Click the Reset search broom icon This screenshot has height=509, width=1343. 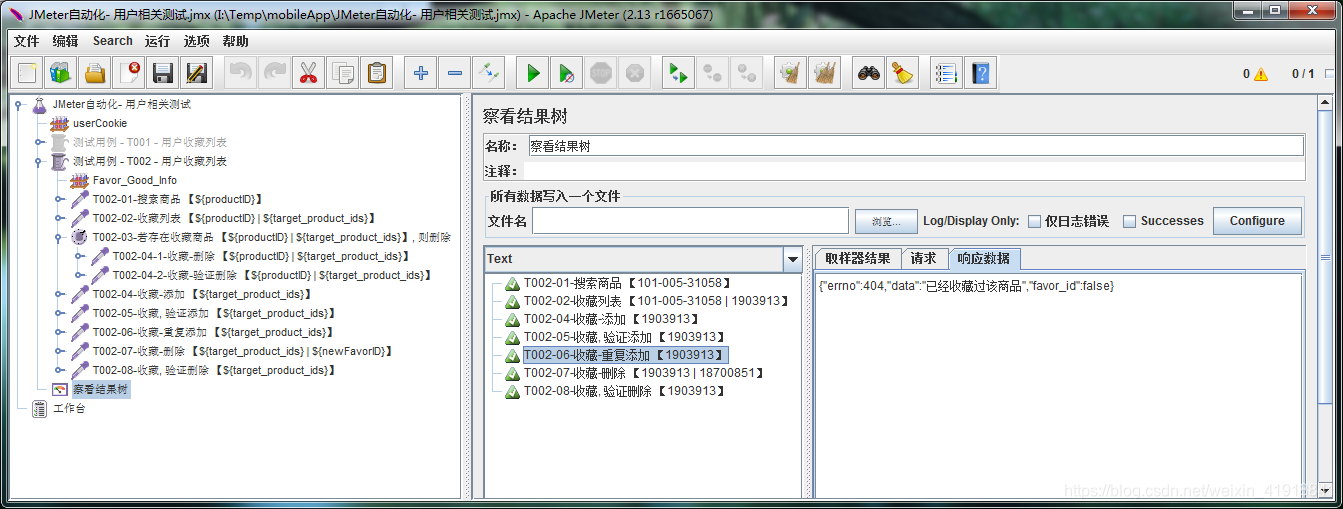(903, 73)
